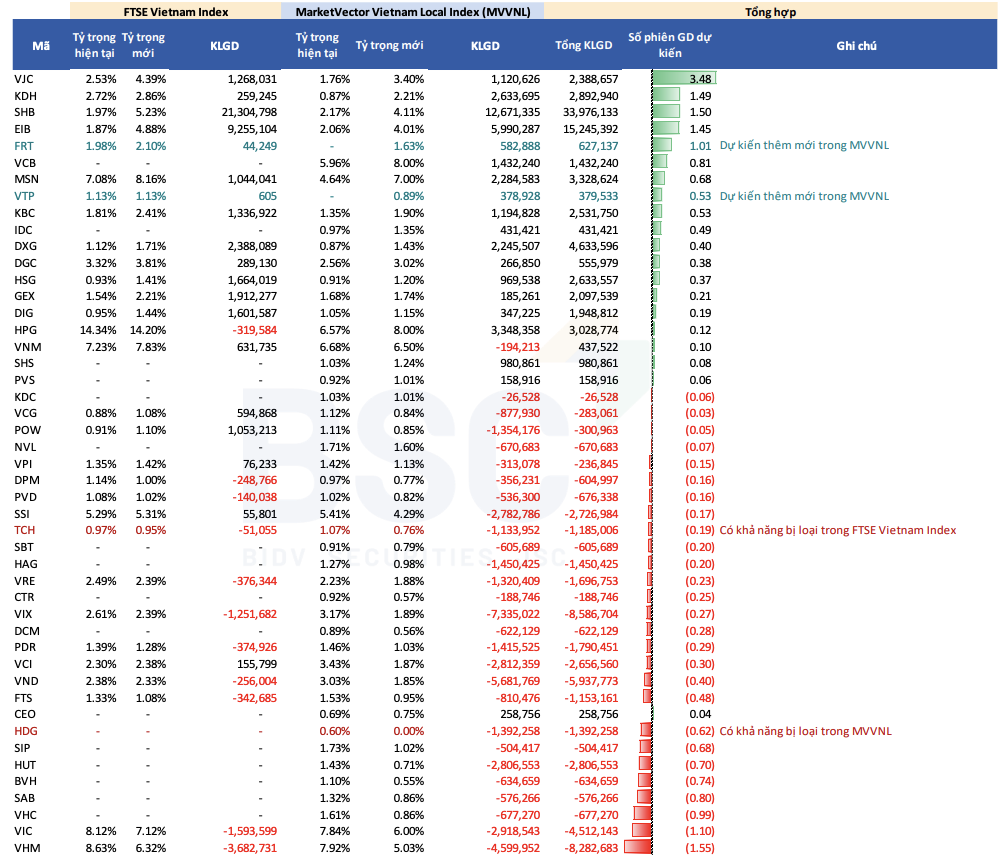Select the HPG ticker cell

pos(26,330)
